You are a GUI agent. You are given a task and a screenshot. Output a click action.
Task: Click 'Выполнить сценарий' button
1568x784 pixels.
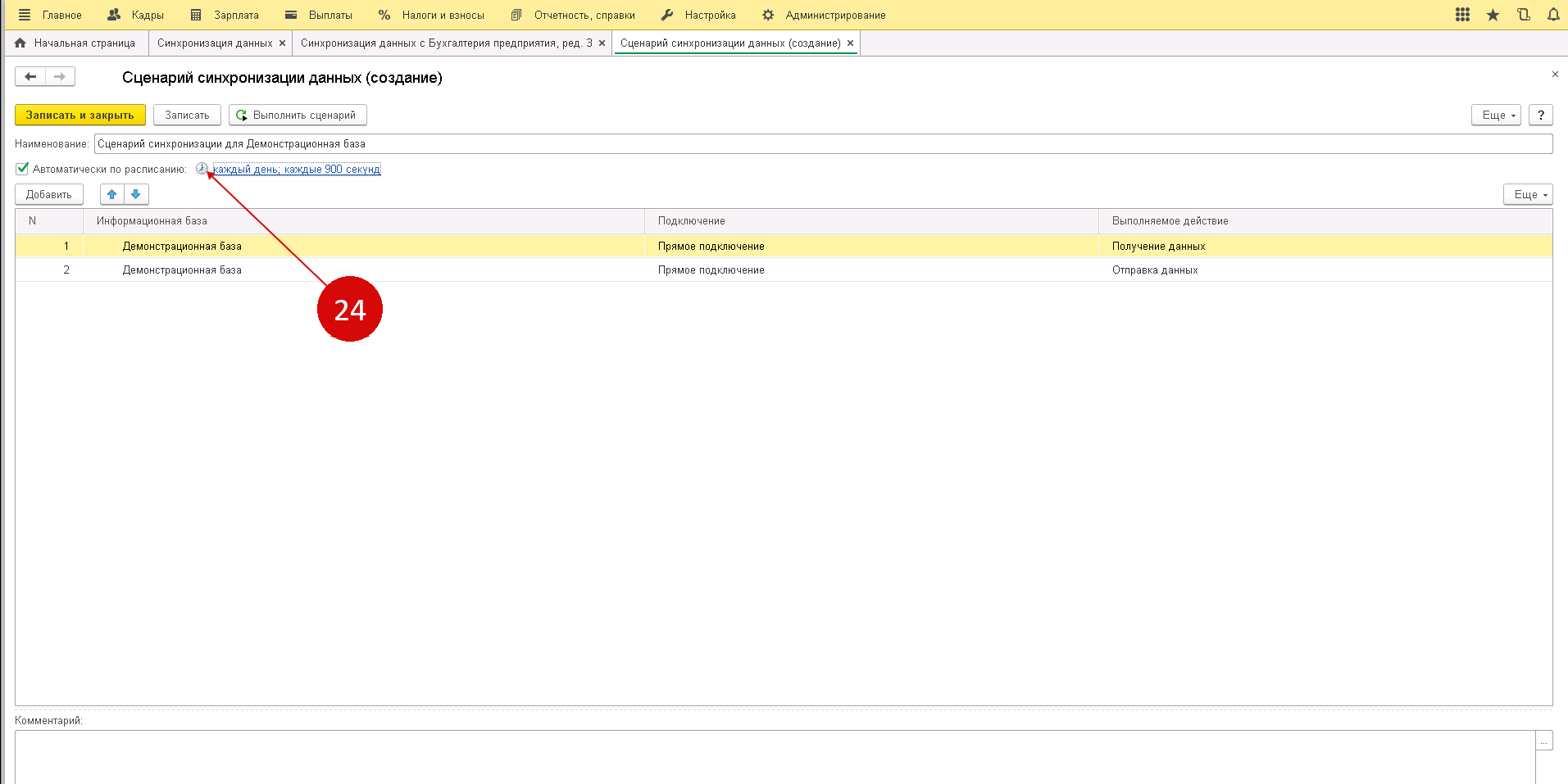pyautogui.click(x=297, y=116)
